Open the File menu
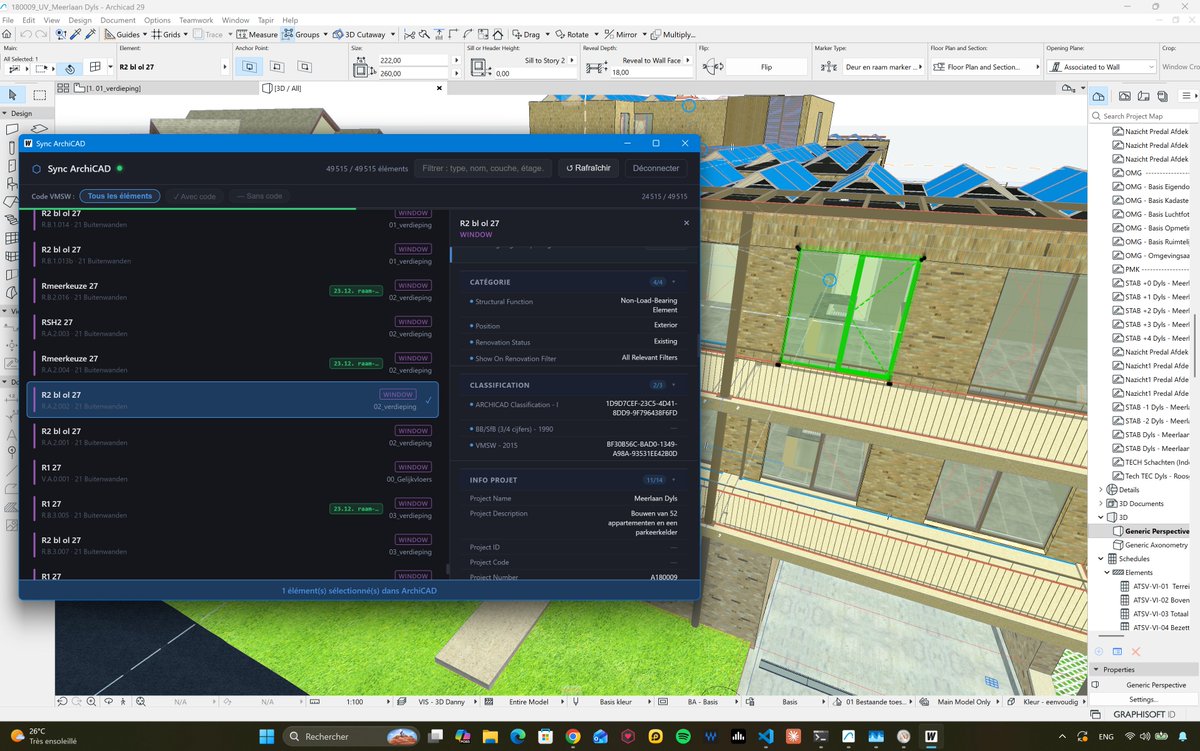 pos(10,20)
